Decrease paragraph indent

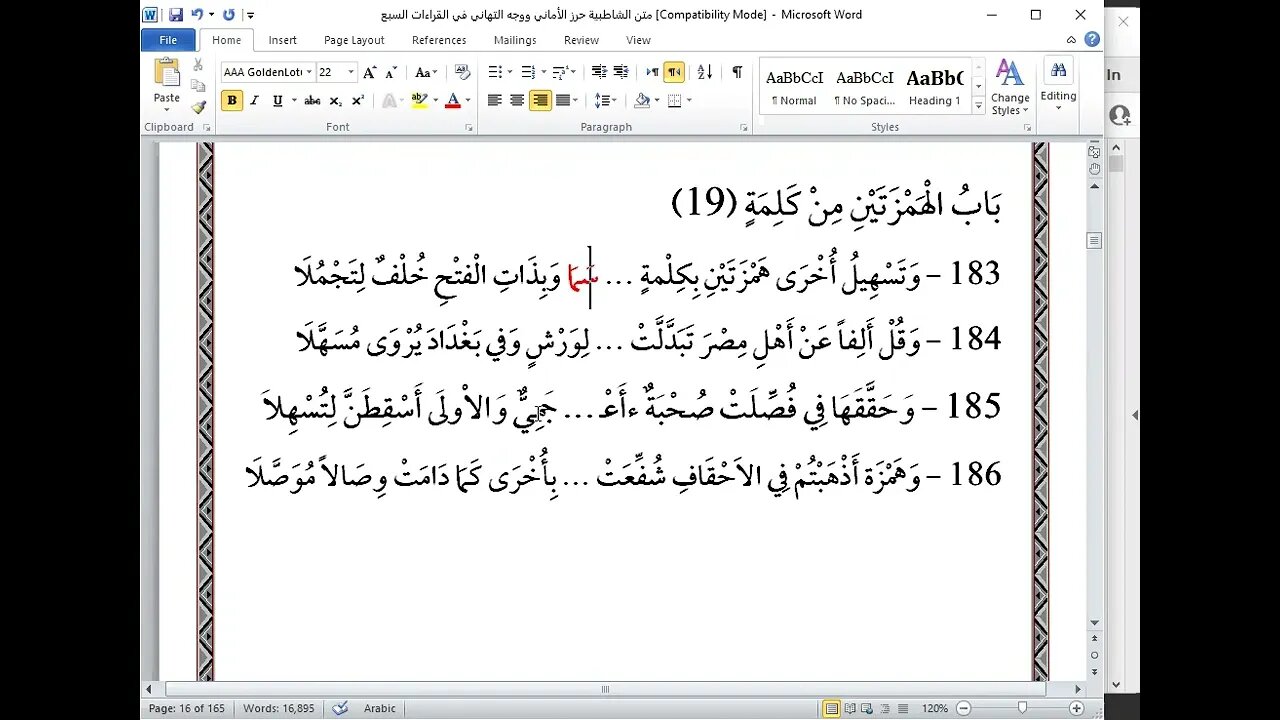tap(599, 72)
